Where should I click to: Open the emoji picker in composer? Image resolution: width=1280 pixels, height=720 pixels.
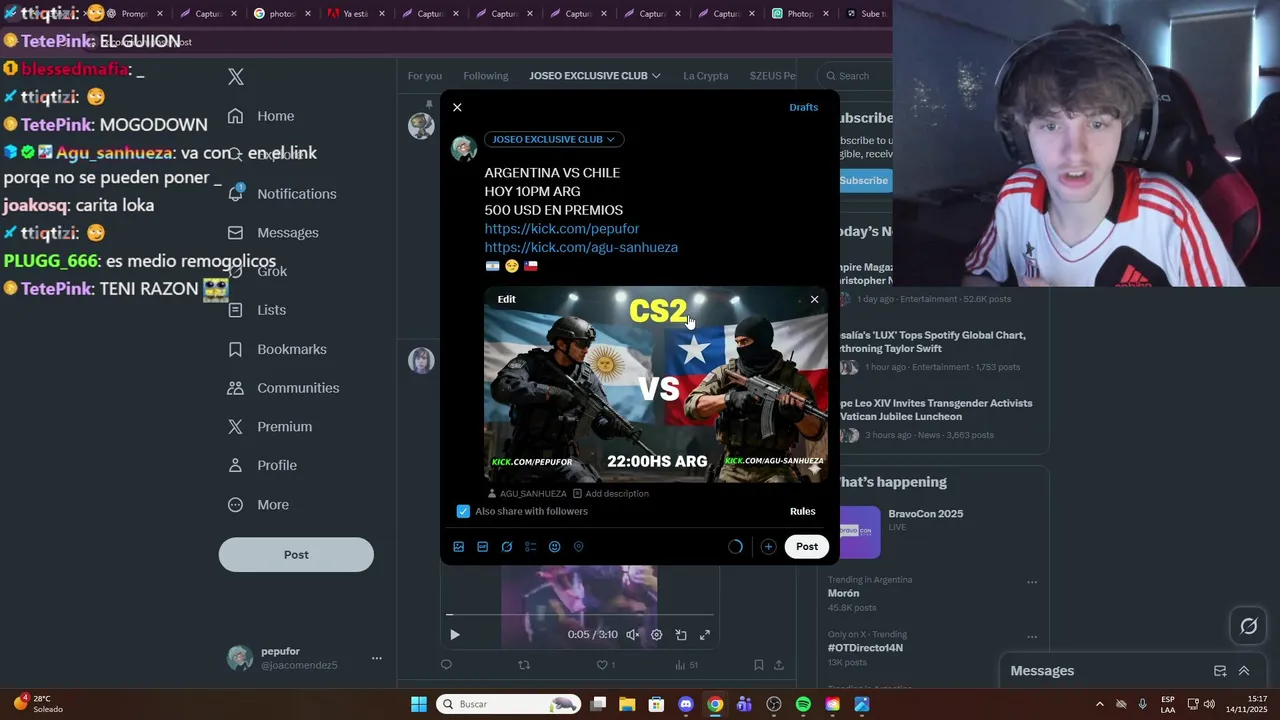pos(555,547)
